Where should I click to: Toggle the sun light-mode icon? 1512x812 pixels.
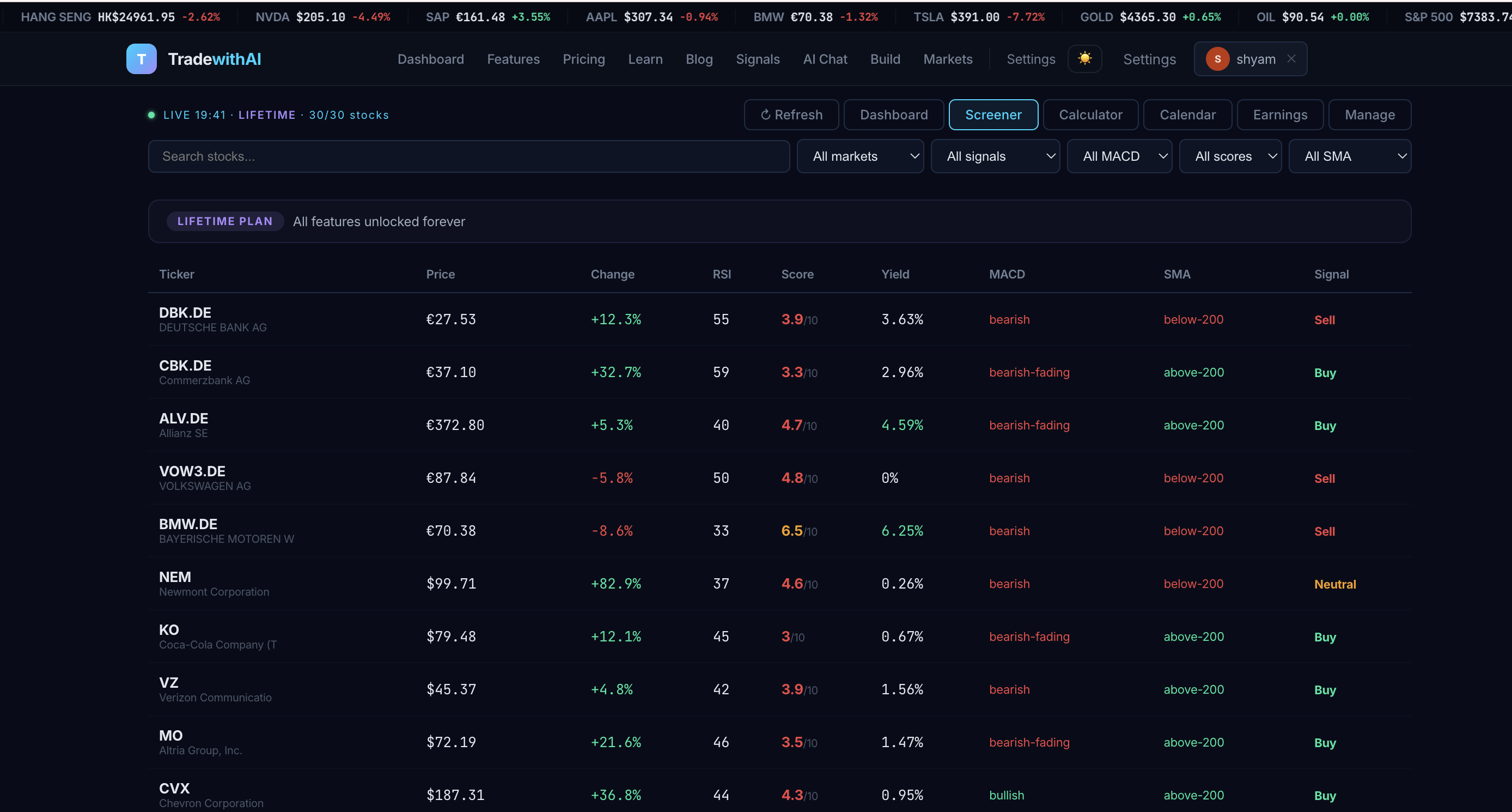point(1084,59)
